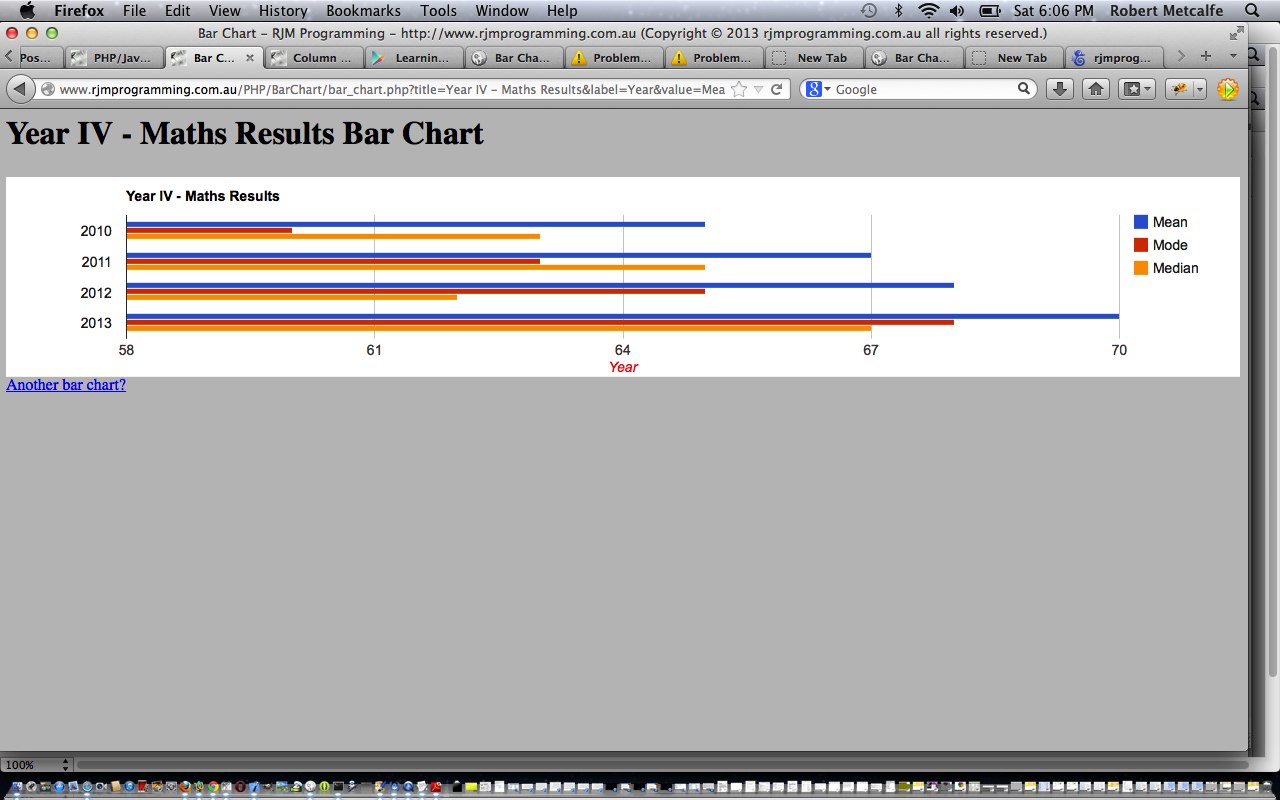Image resolution: width=1280 pixels, height=800 pixels.
Task: Bookmark this page with the star icon
Action: [x=738, y=89]
